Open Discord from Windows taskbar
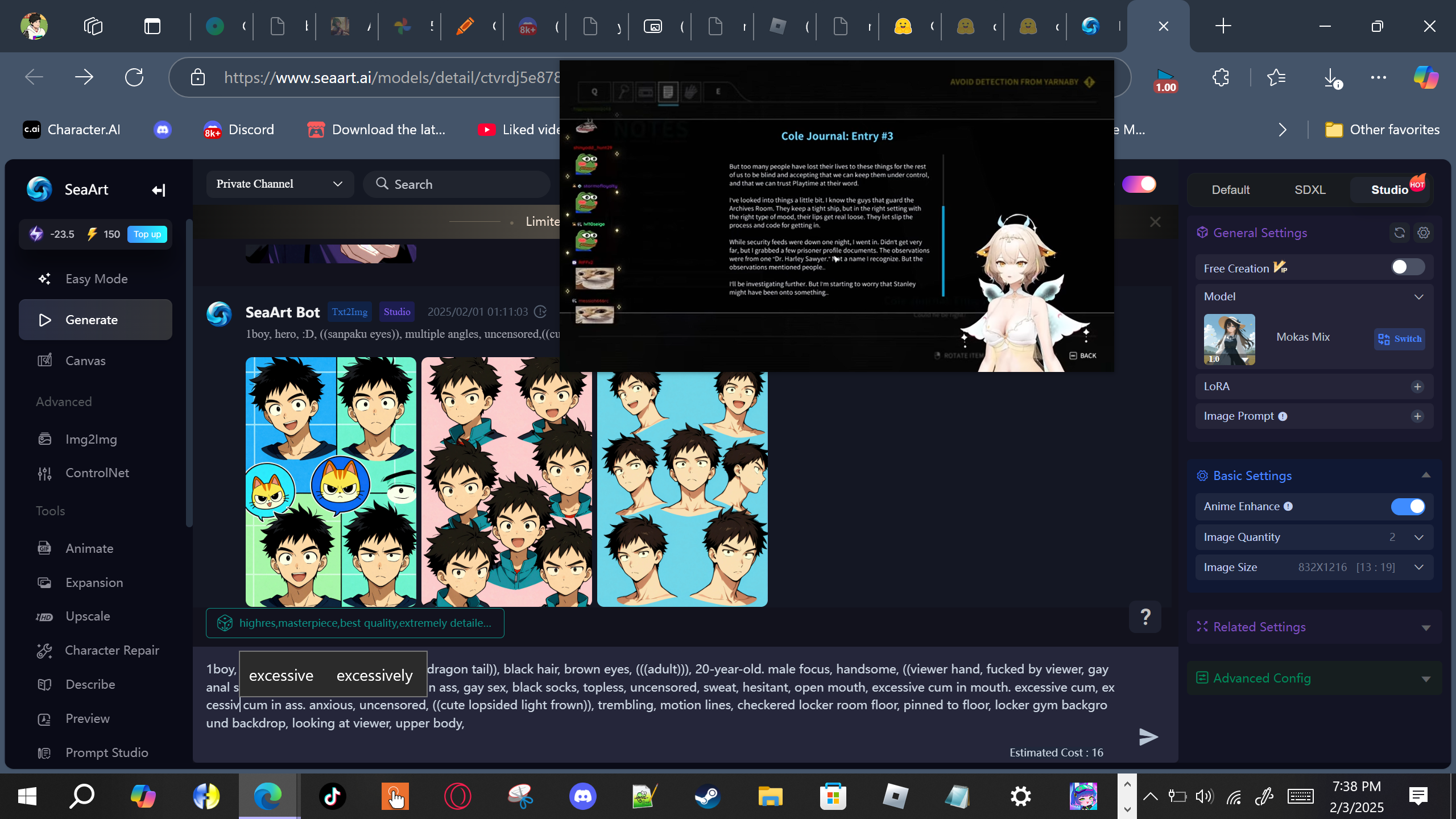The width and height of the screenshot is (1456, 819). pyautogui.click(x=582, y=796)
